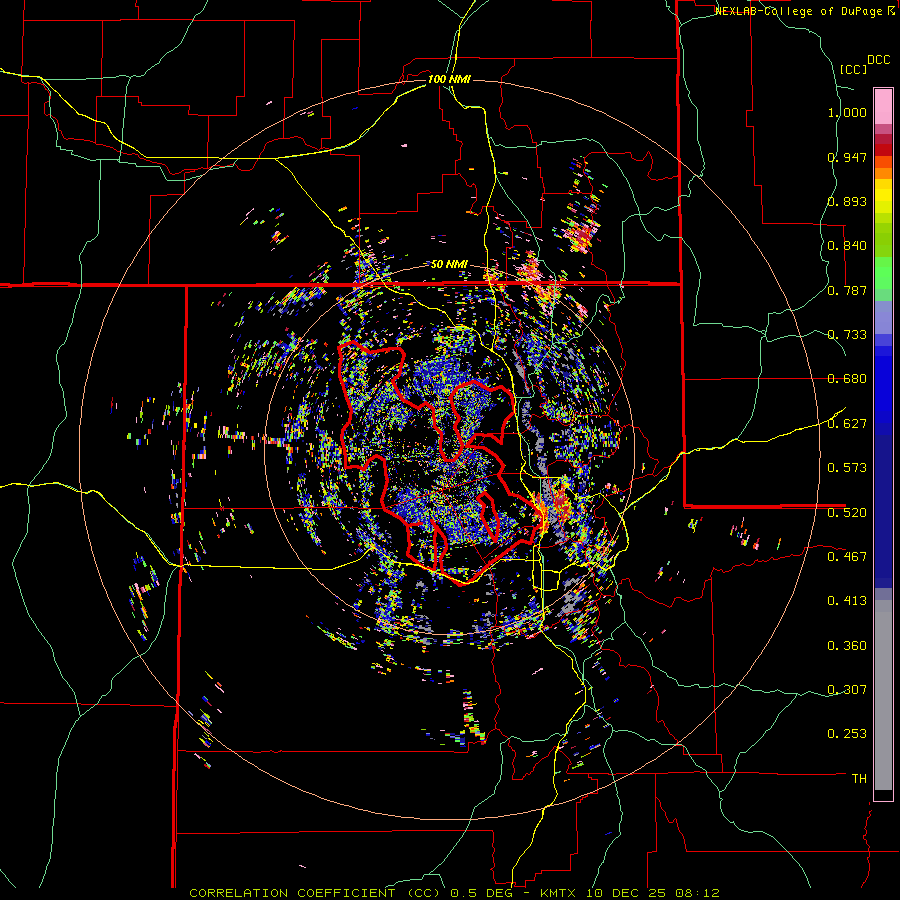Image resolution: width=900 pixels, height=900 pixels.
Task: Click the TH threshold label
Action: click(x=859, y=779)
